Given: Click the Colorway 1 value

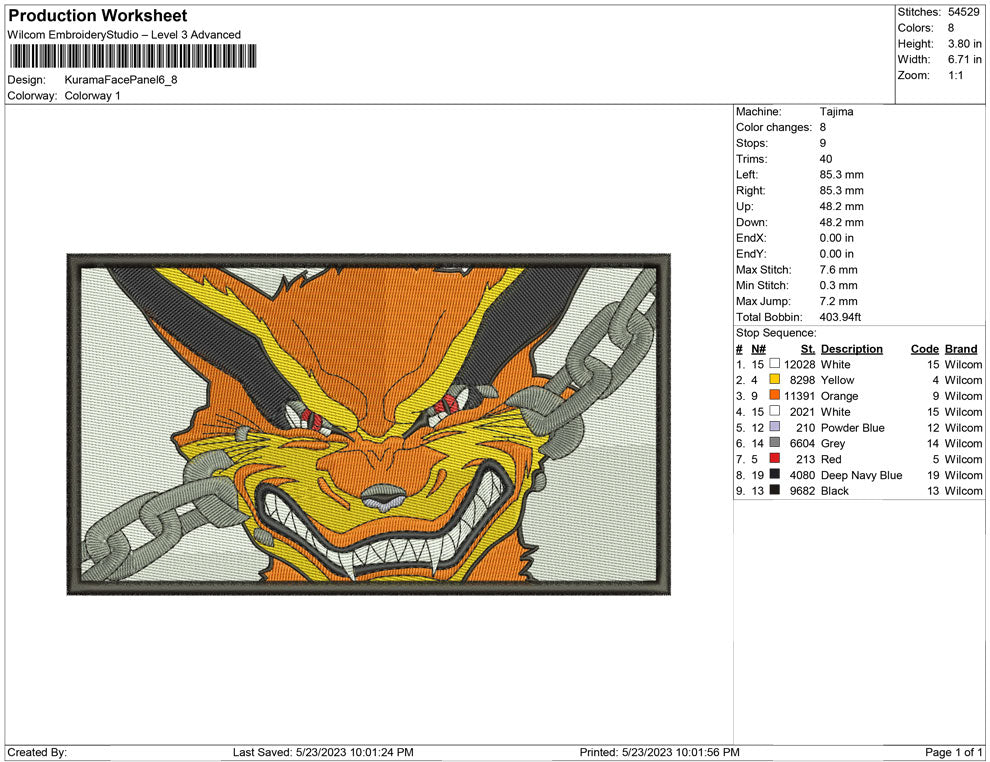Looking at the screenshot, I should click(x=92, y=95).
